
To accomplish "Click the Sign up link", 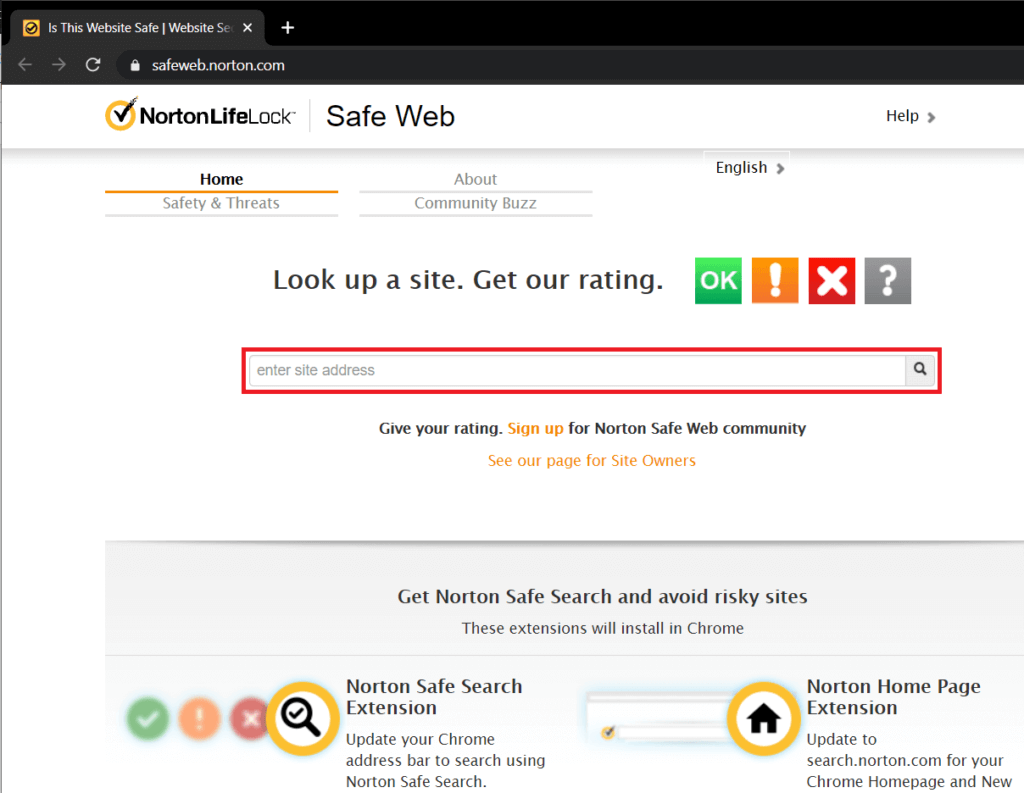I will click(x=536, y=429).
